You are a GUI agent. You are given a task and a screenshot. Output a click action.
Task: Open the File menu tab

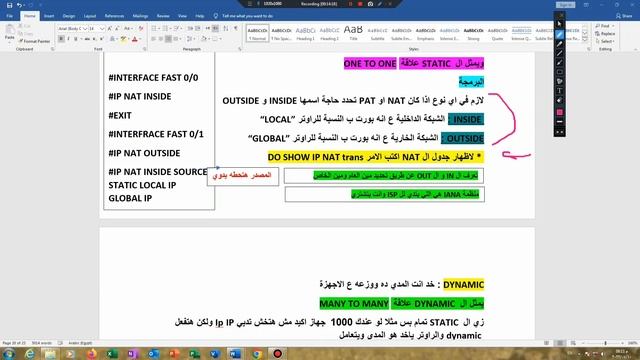[9, 16]
